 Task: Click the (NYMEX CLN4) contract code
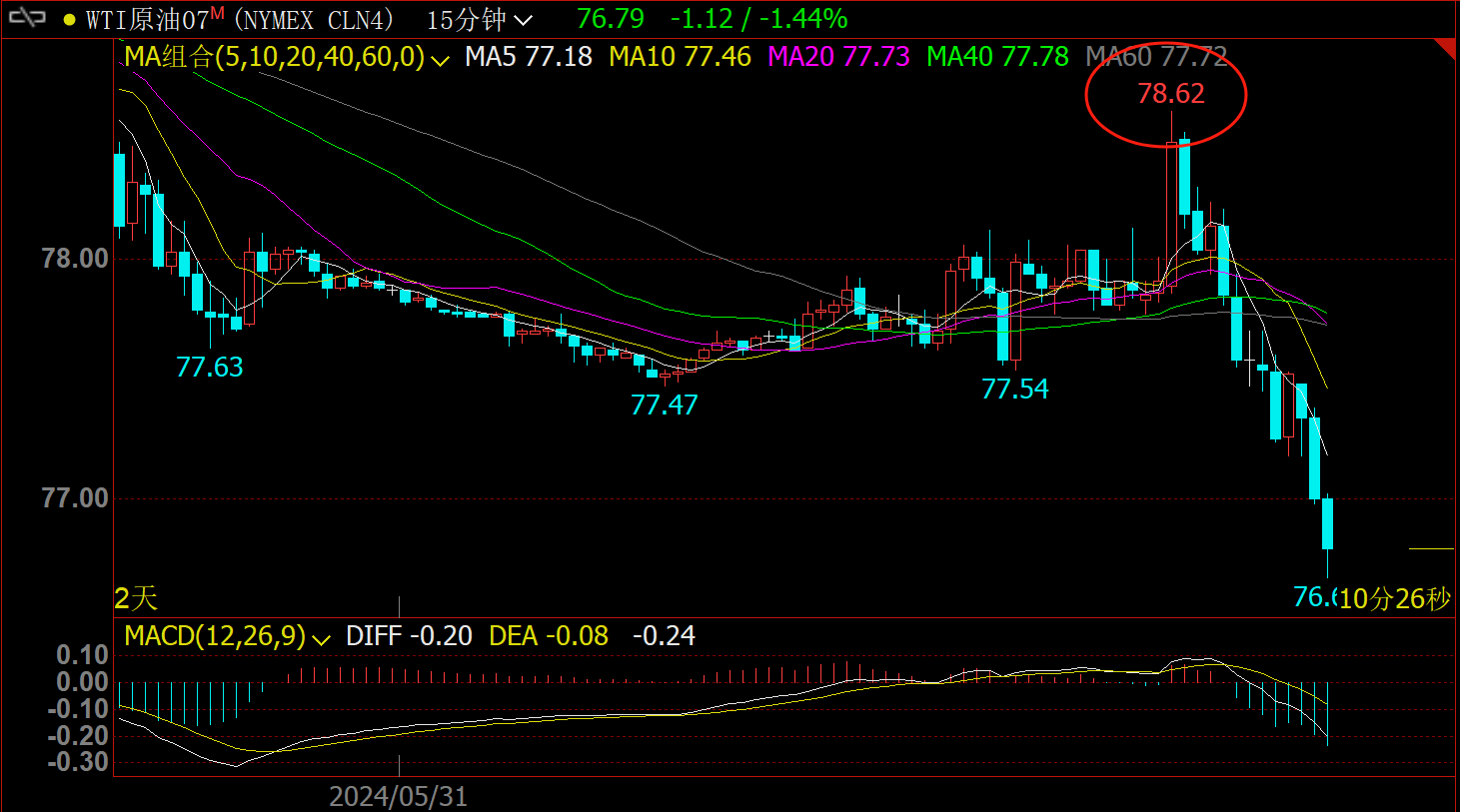point(314,19)
